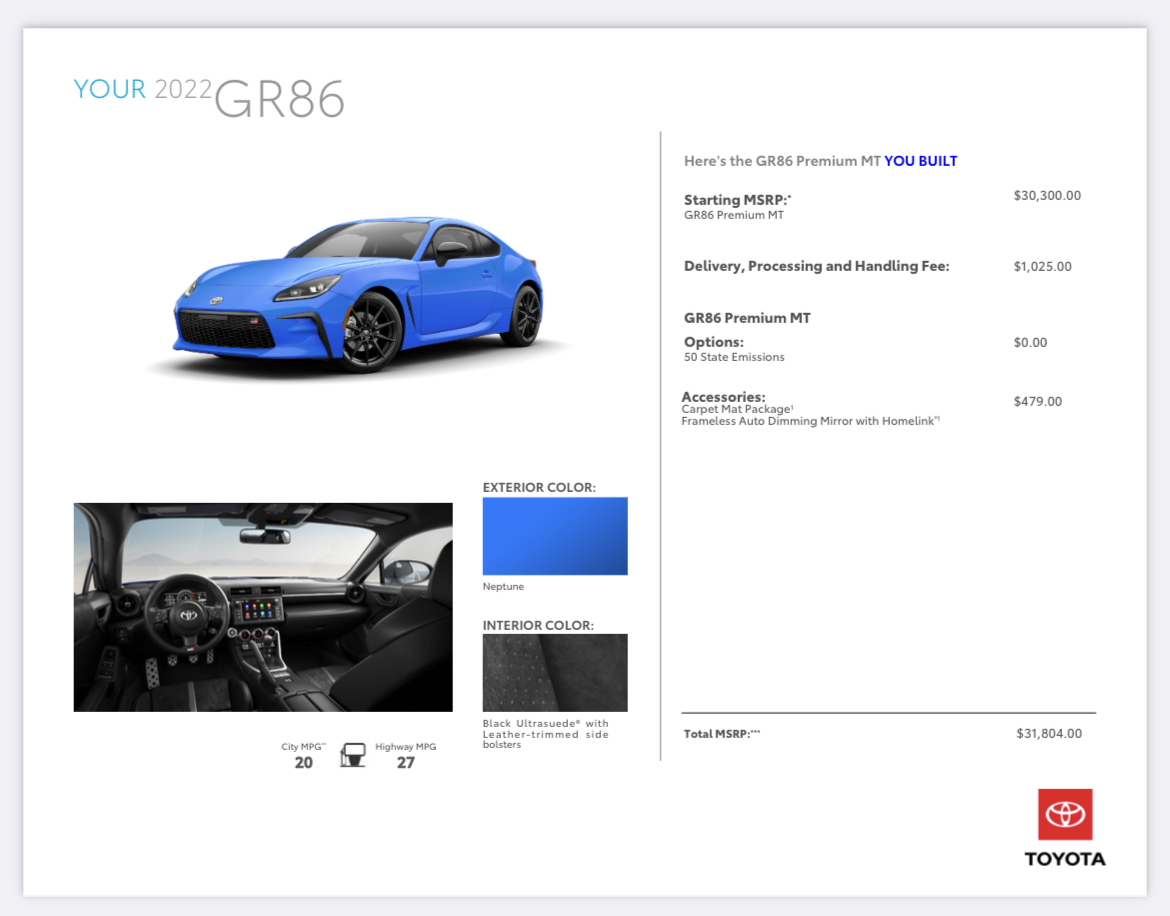The image size is (1170, 916).
Task: Select the Neptune exterior color swatch
Action: tap(555, 536)
